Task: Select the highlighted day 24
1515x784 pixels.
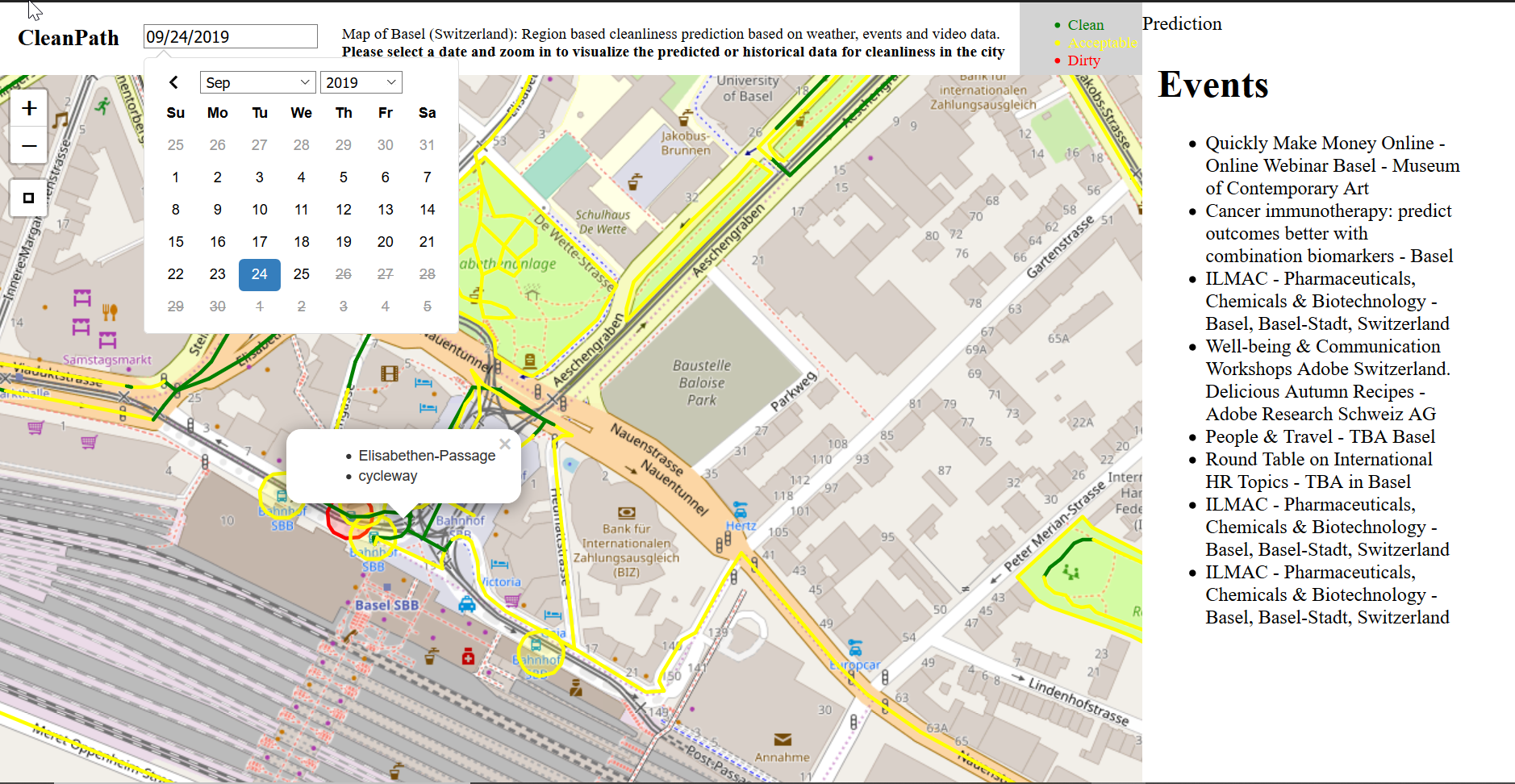Action: pos(260,274)
